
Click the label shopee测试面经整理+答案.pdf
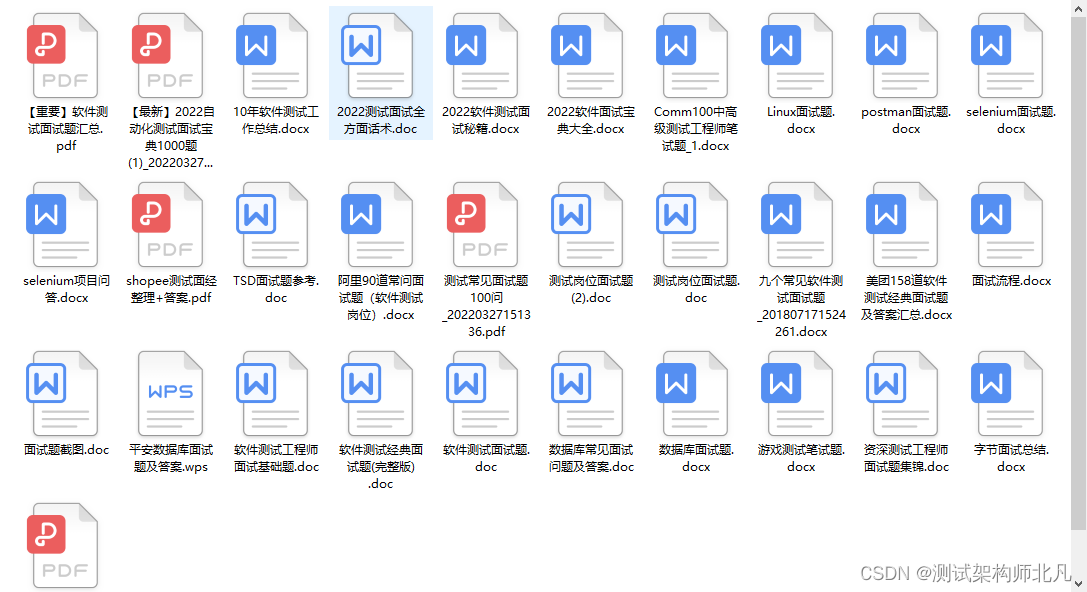(171, 289)
